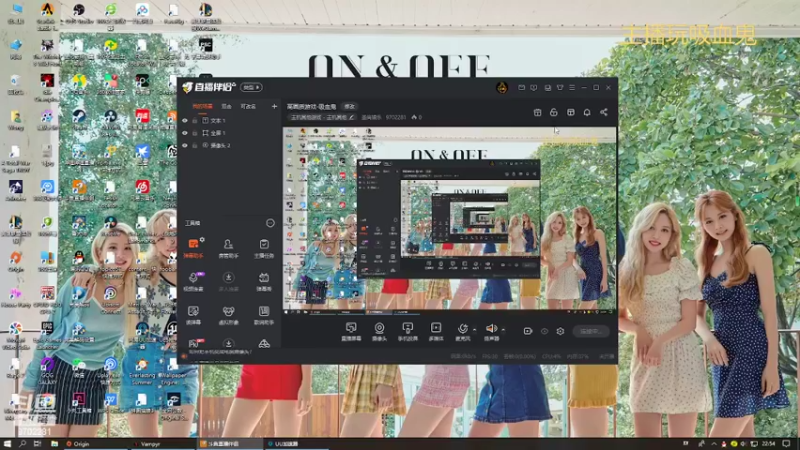Open settings gear on 弹幕助手 tool
The image size is (800, 450).
coord(202,239)
